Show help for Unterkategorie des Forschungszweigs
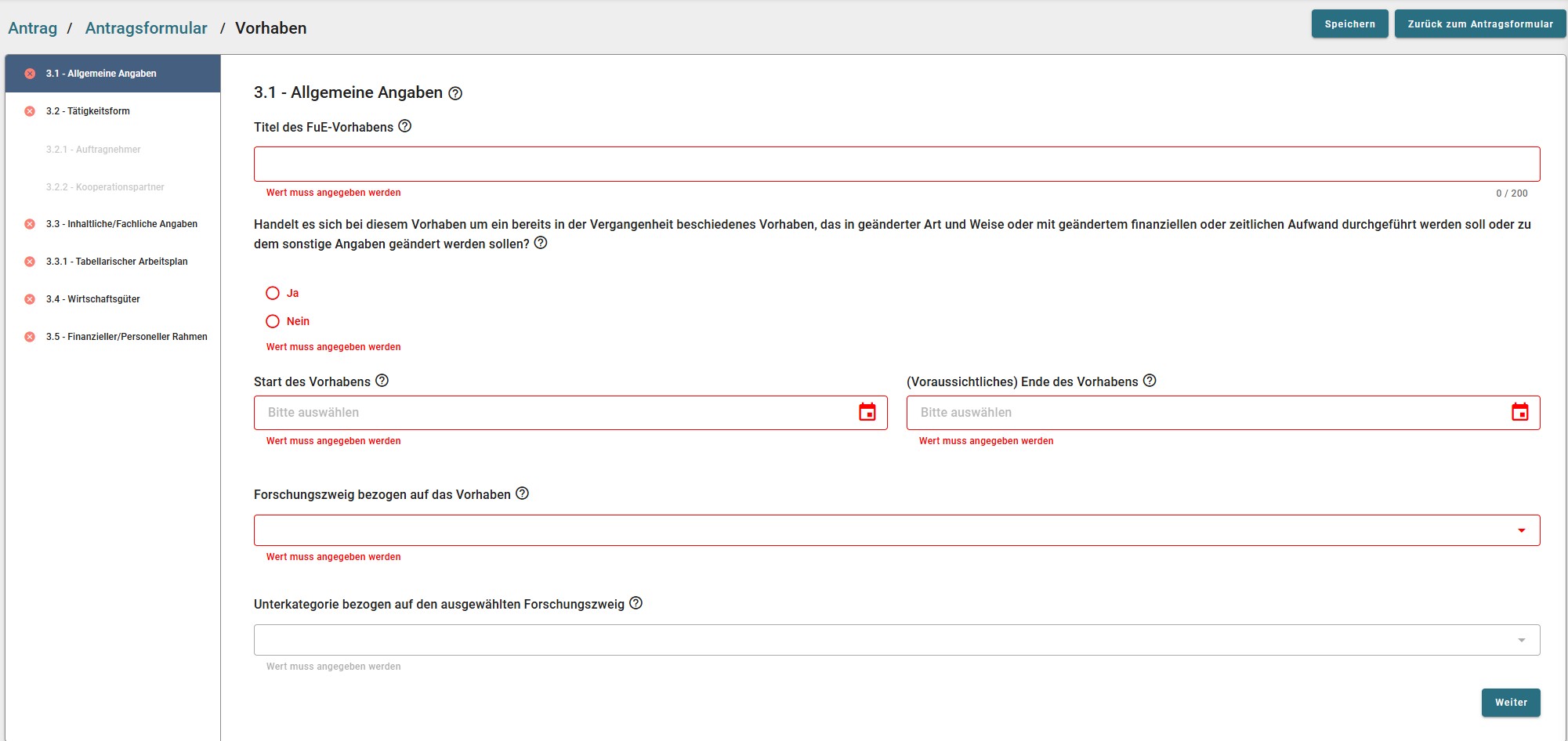 (636, 603)
